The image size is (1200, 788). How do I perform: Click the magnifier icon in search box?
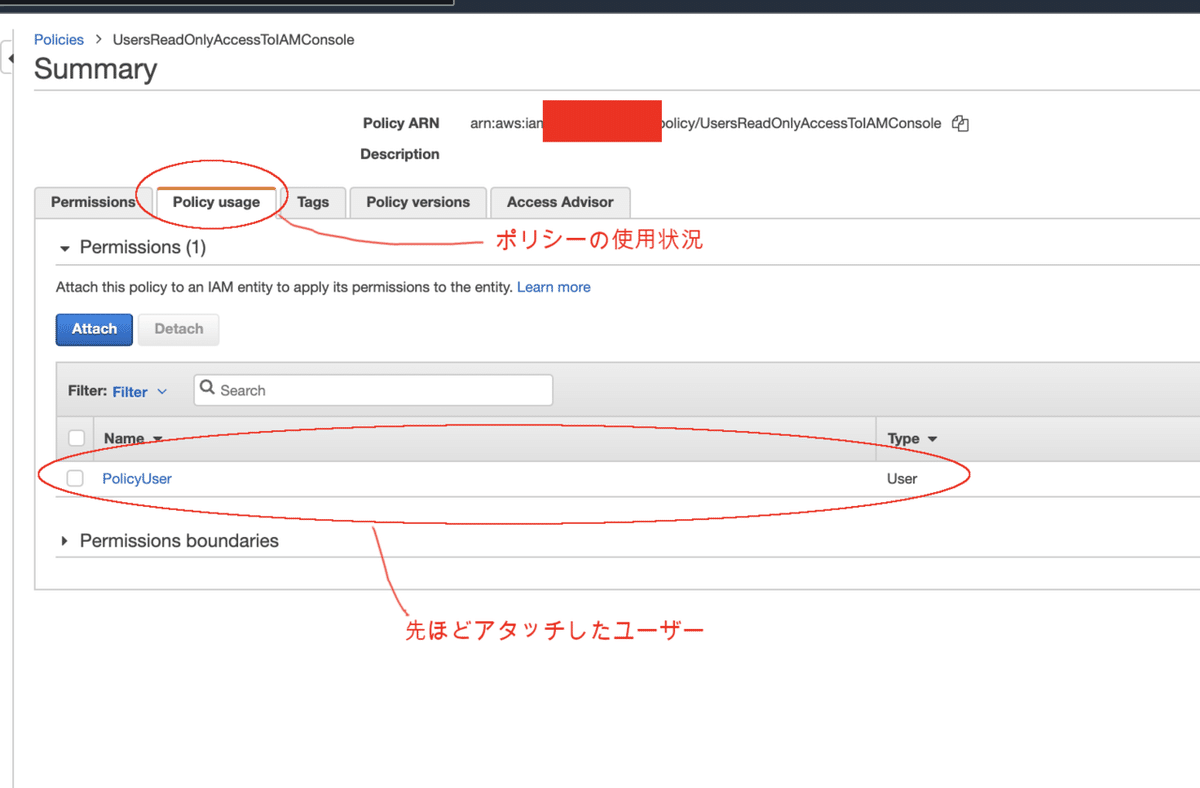207,389
